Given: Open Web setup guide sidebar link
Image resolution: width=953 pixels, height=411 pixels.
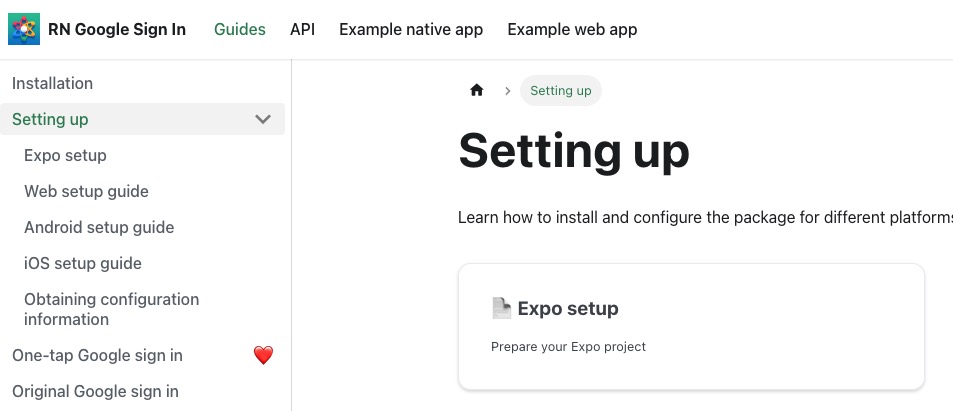Looking at the screenshot, I should [x=86, y=191].
